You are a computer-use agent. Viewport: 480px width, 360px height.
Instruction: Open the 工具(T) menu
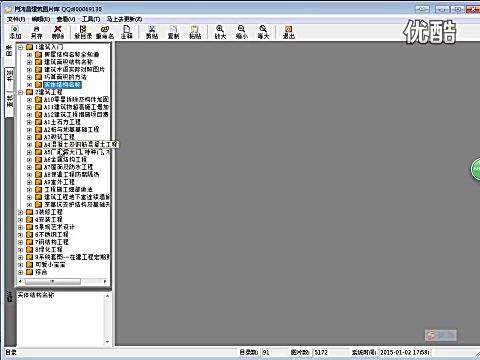[91, 19]
